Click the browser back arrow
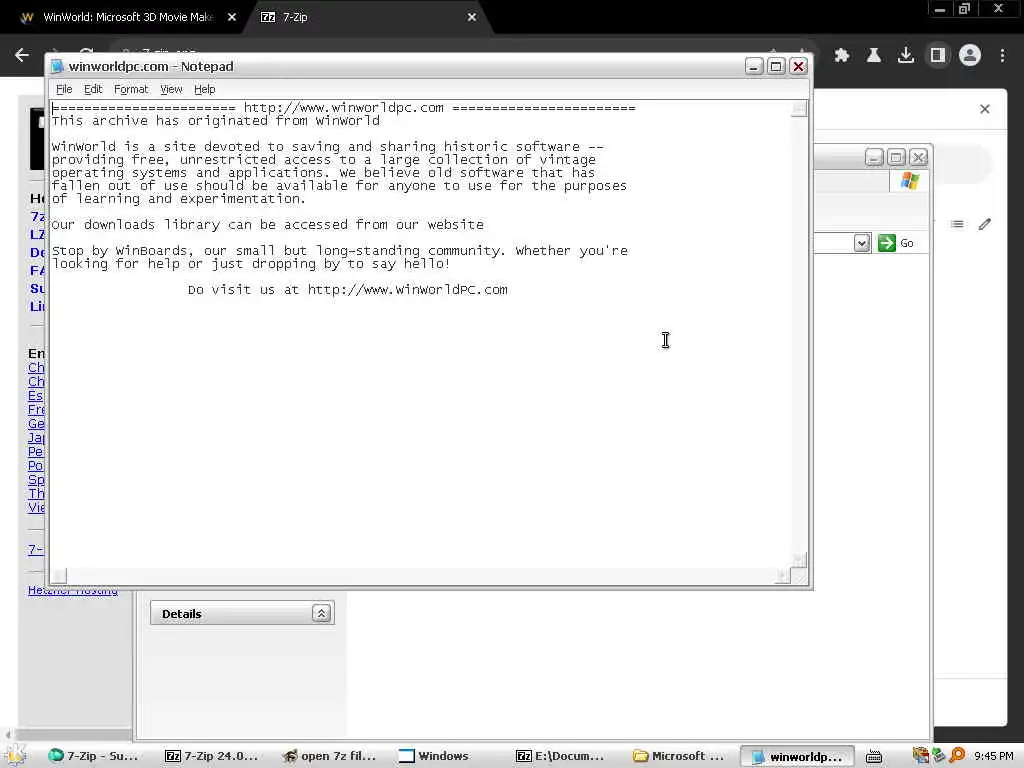Screen dimensions: 1024x768 pos(22,56)
